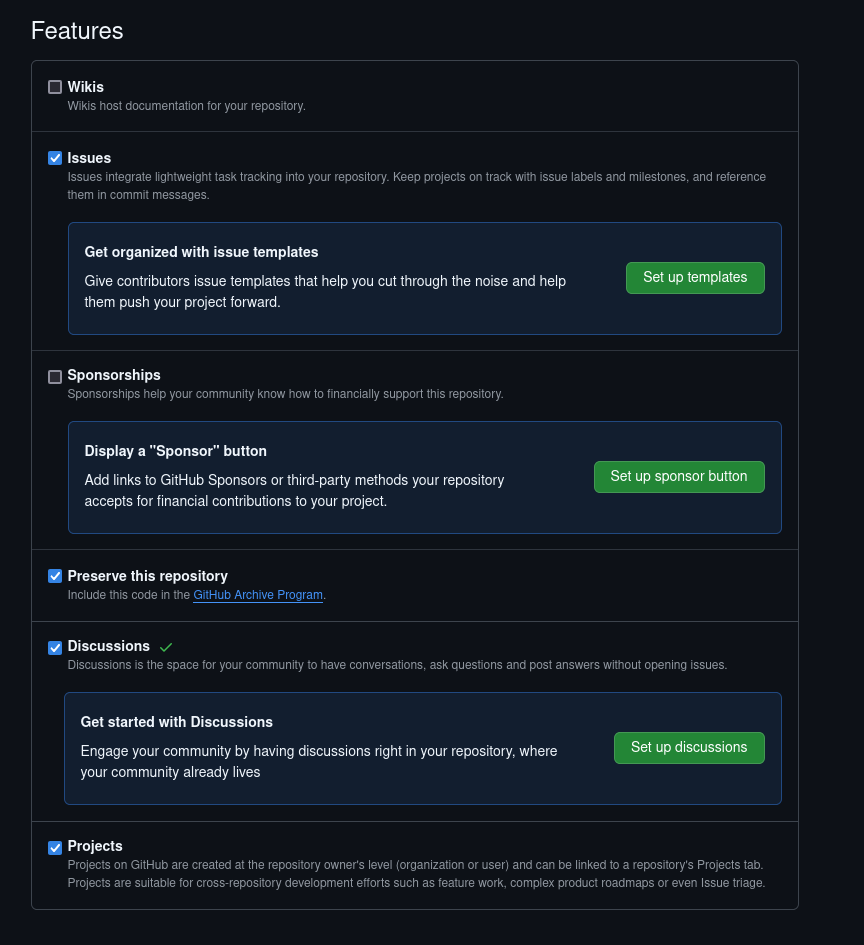Click the Display a Sponsor button heading
This screenshot has height=945, width=864.
click(176, 451)
